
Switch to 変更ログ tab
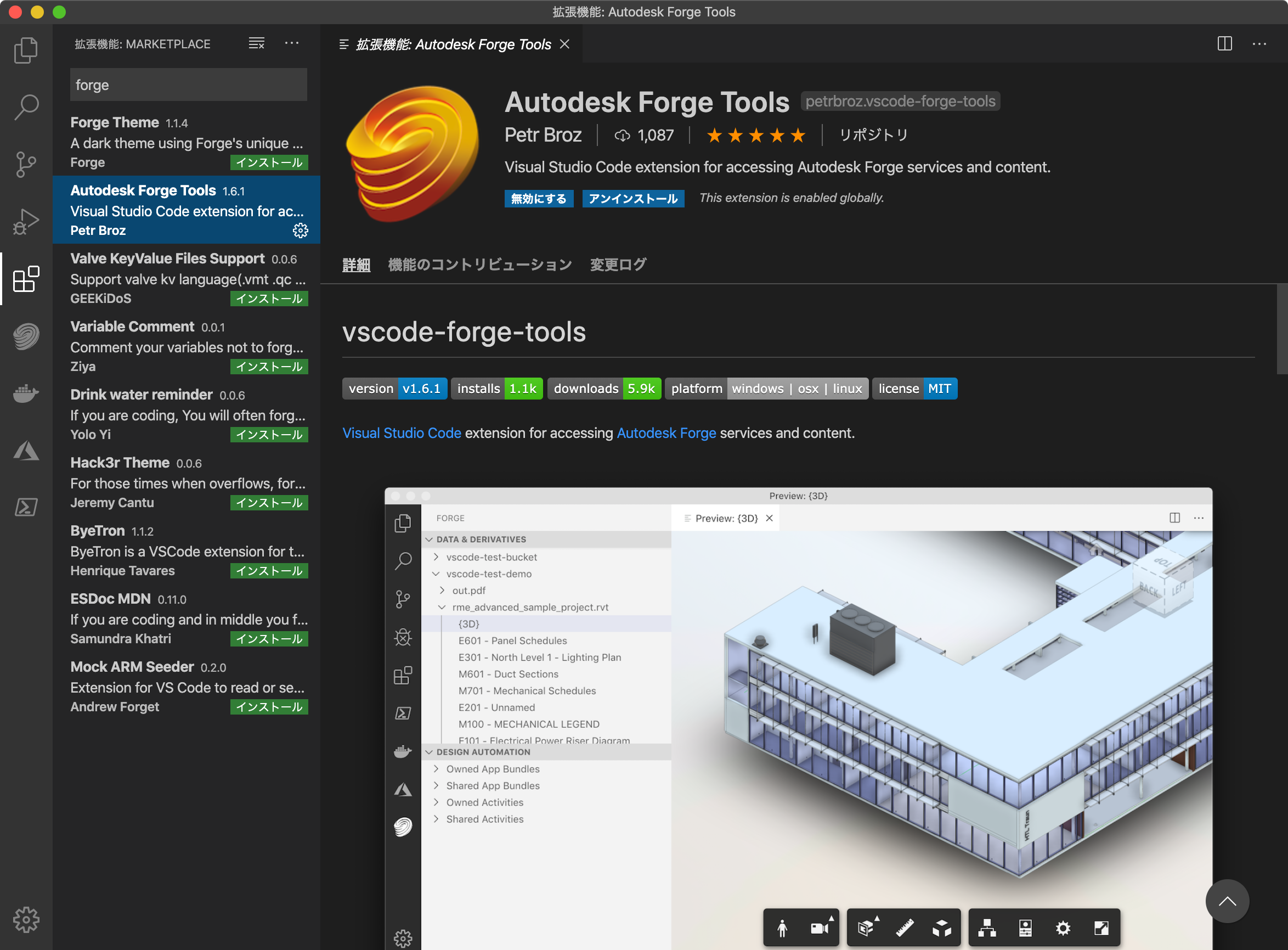click(x=618, y=264)
